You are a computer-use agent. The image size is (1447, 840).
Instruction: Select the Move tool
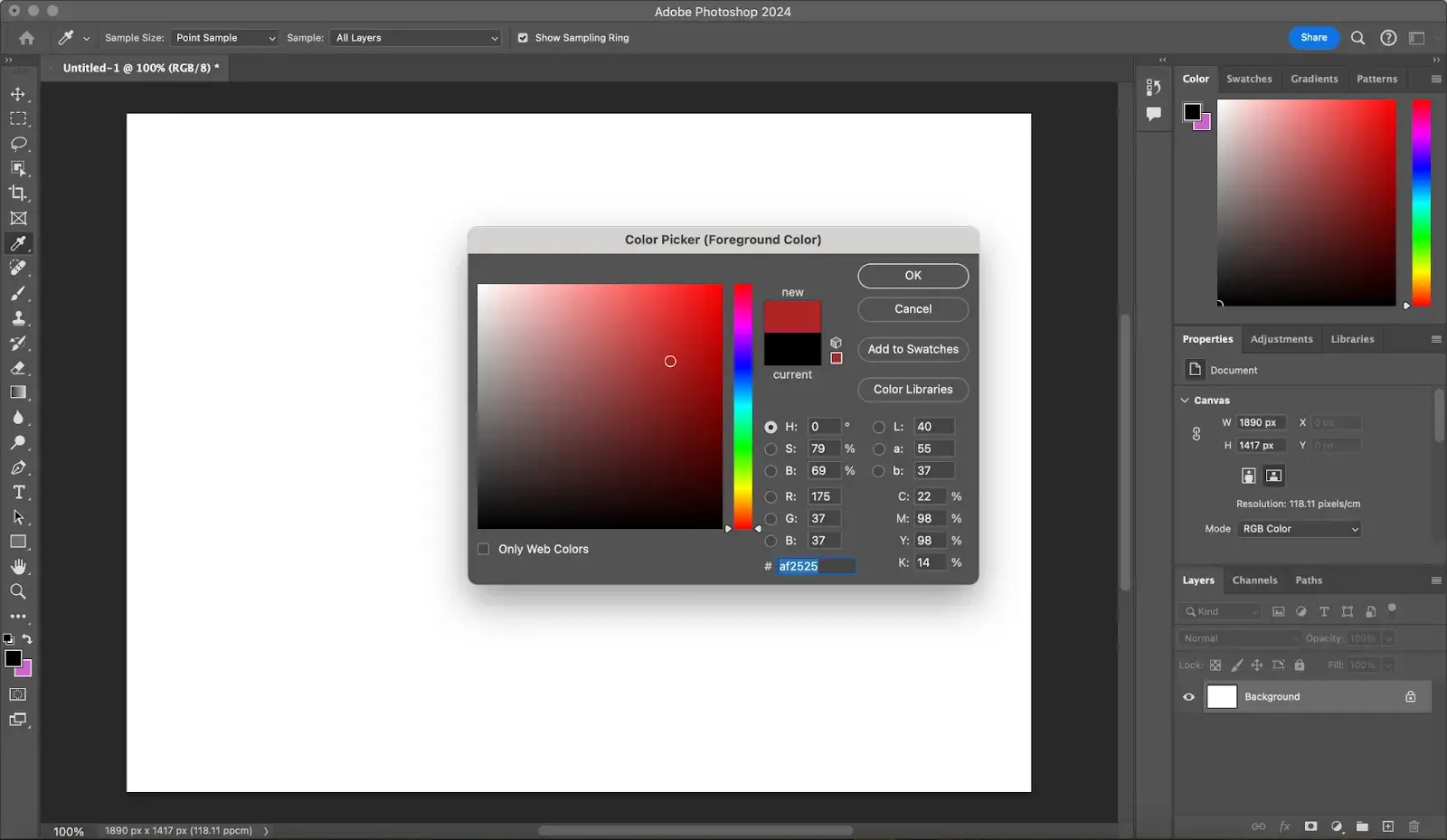[x=18, y=94]
